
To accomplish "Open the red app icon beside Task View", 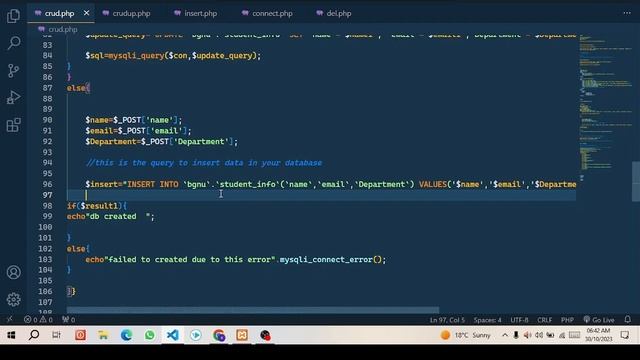I will pos(80,335).
